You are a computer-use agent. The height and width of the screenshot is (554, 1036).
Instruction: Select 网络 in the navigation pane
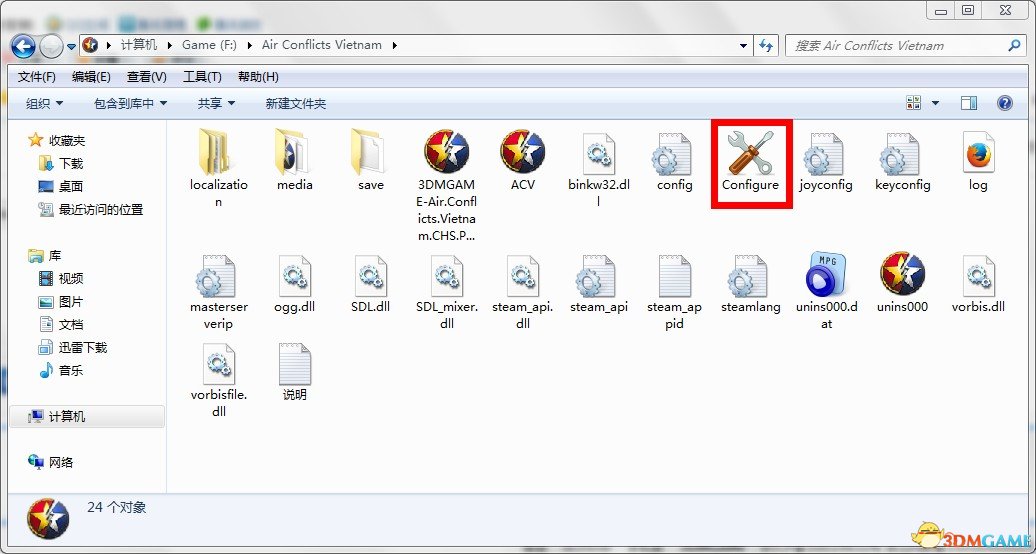tap(60, 462)
